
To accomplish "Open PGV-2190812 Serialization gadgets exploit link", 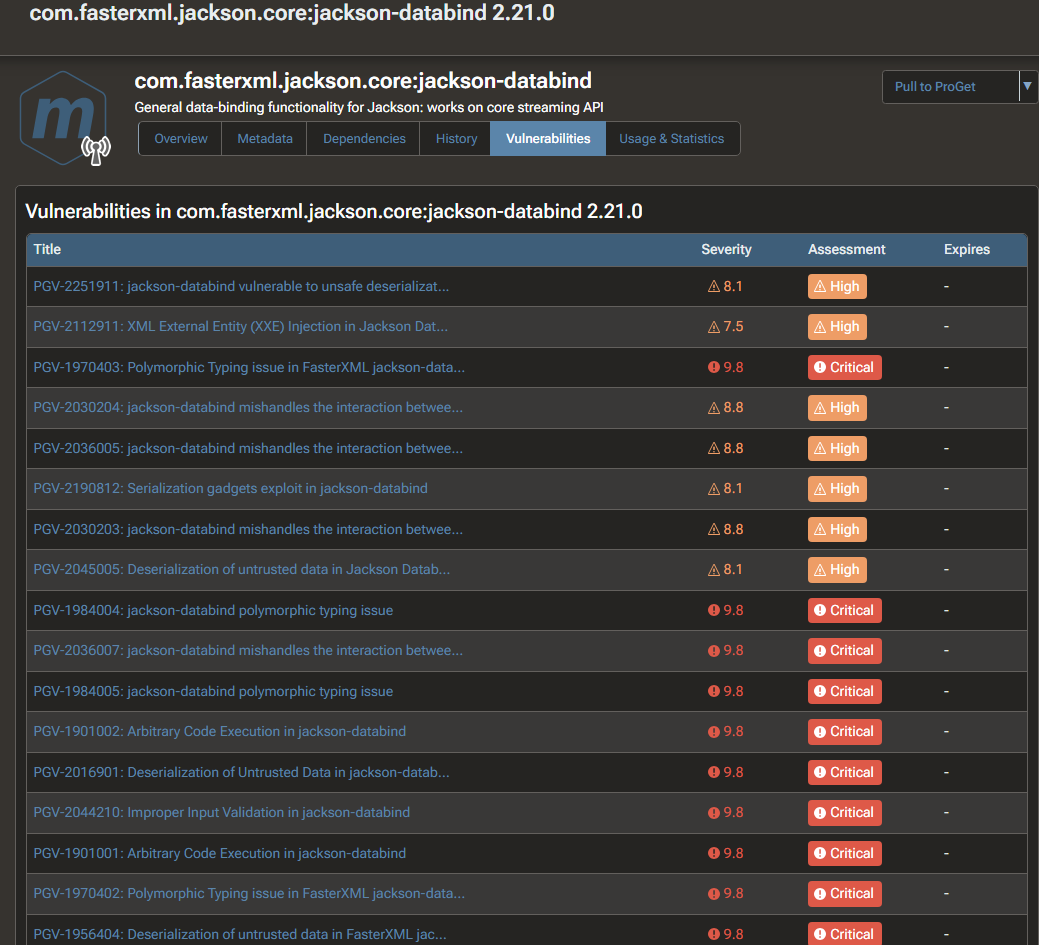I will (x=230, y=489).
